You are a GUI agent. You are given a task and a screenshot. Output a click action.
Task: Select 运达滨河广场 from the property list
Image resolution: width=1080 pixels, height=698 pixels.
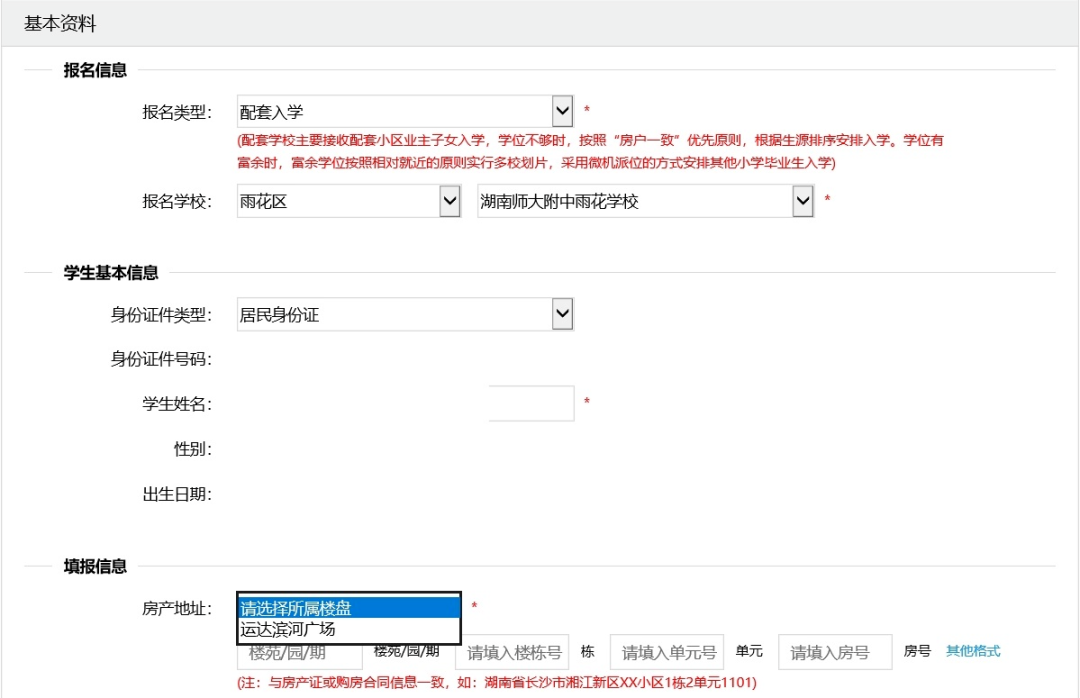pos(349,629)
